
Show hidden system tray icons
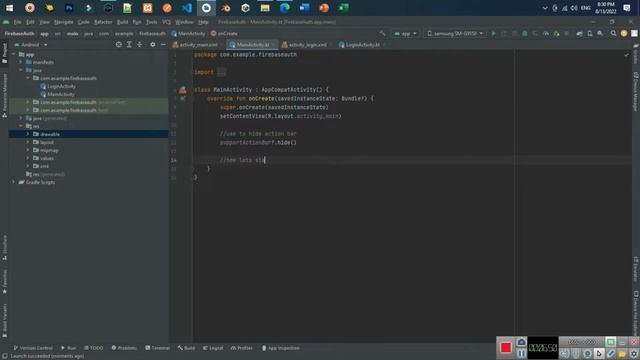[x=545, y=8]
